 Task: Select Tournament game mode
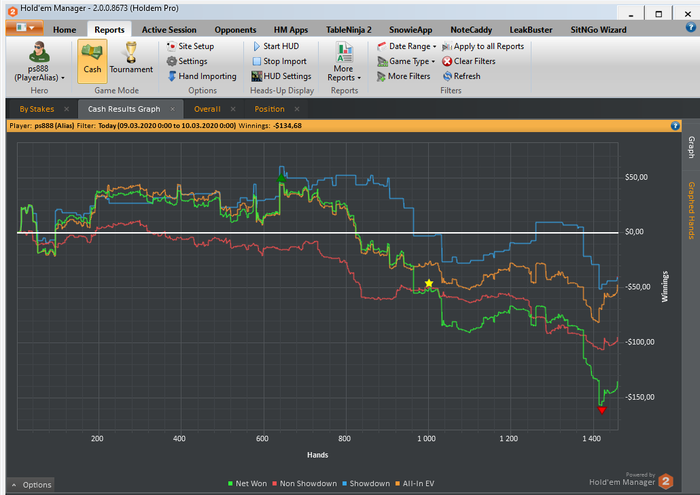[x=131, y=58]
